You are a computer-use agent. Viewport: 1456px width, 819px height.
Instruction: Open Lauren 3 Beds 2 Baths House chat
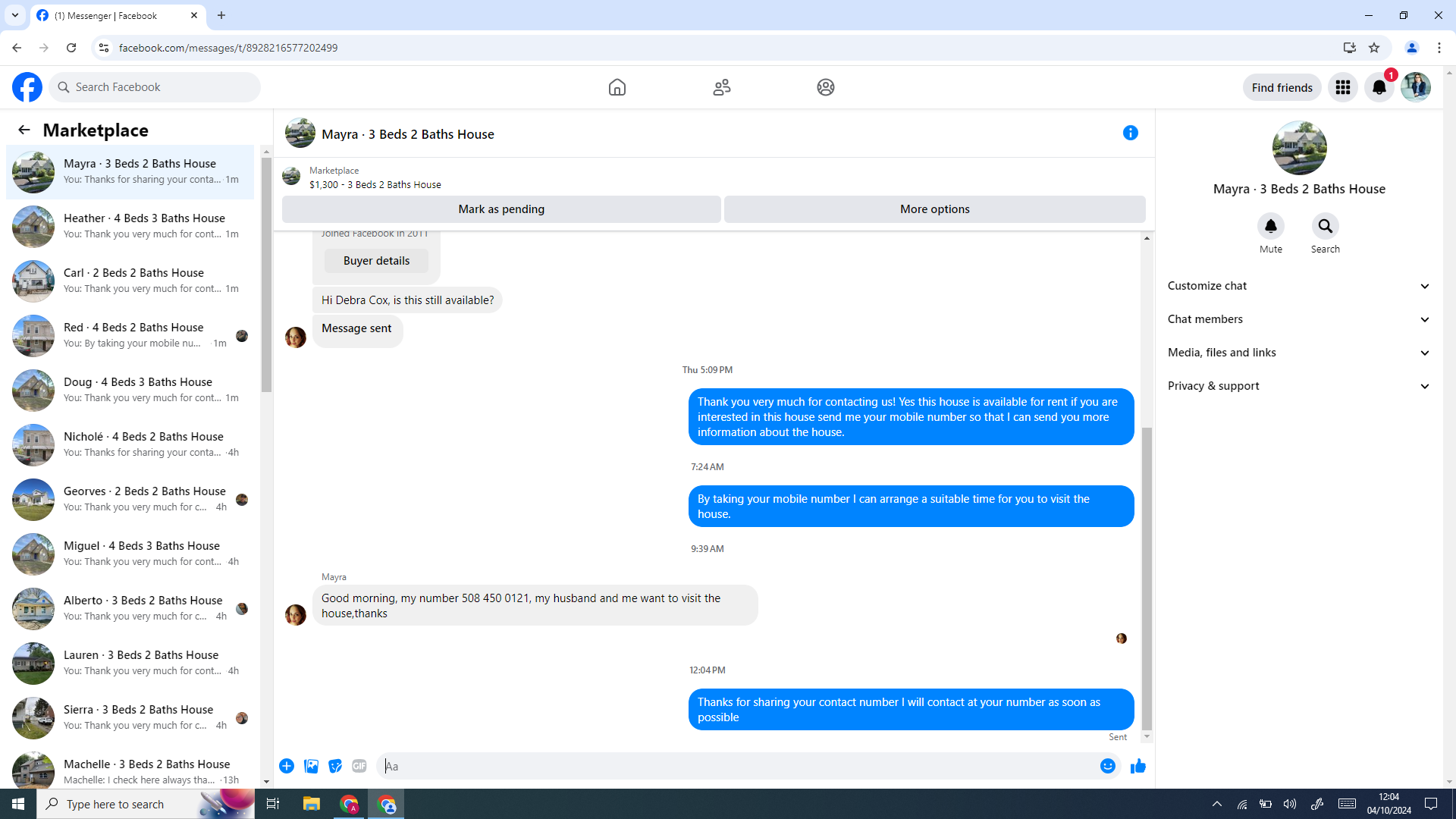[x=130, y=664]
